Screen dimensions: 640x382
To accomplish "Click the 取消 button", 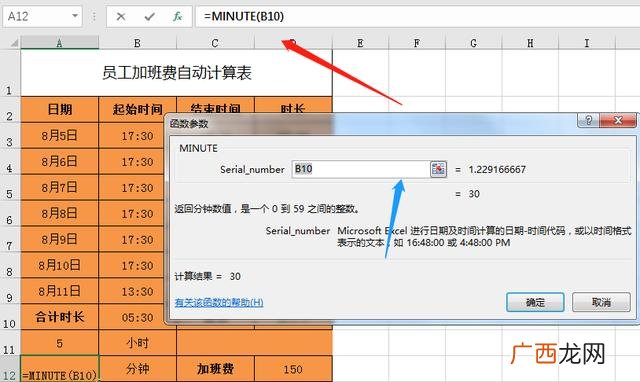I will coord(601,302).
